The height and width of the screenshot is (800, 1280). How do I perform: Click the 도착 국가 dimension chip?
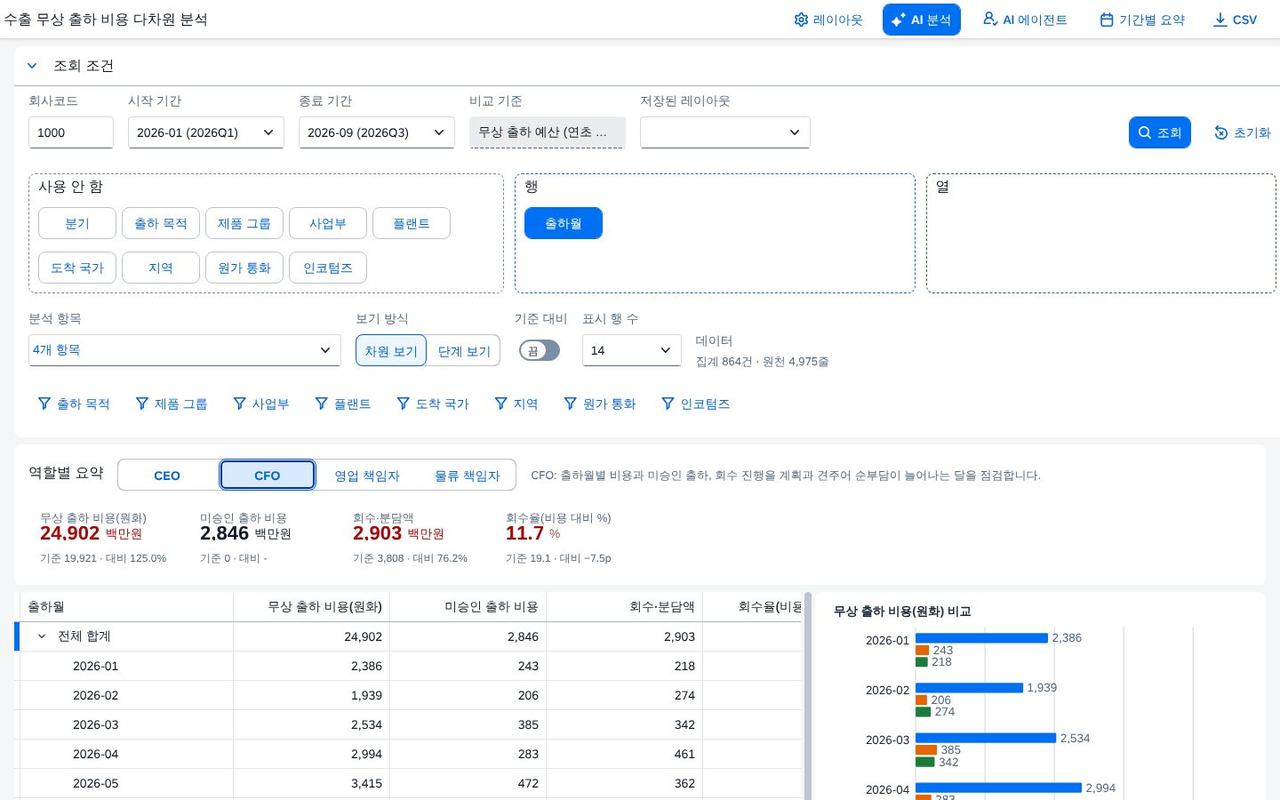tap(77, 267)
